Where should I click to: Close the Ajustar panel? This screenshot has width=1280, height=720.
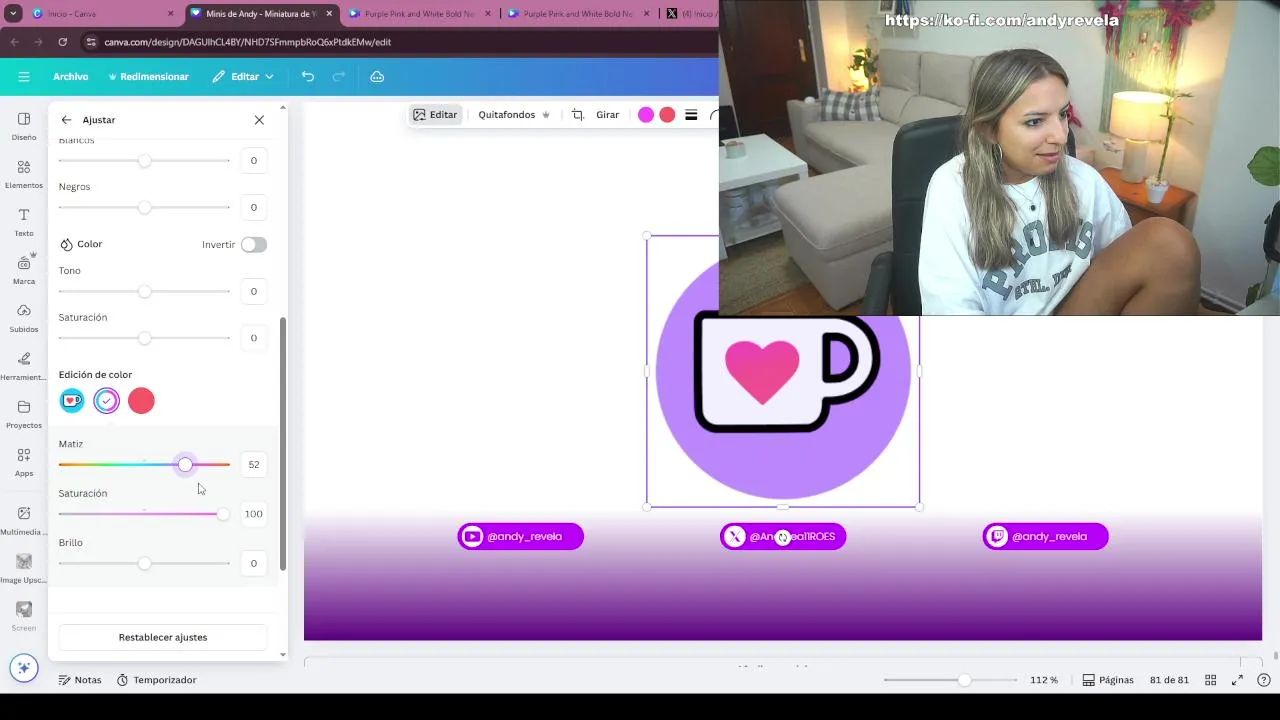tap(259, 120)
